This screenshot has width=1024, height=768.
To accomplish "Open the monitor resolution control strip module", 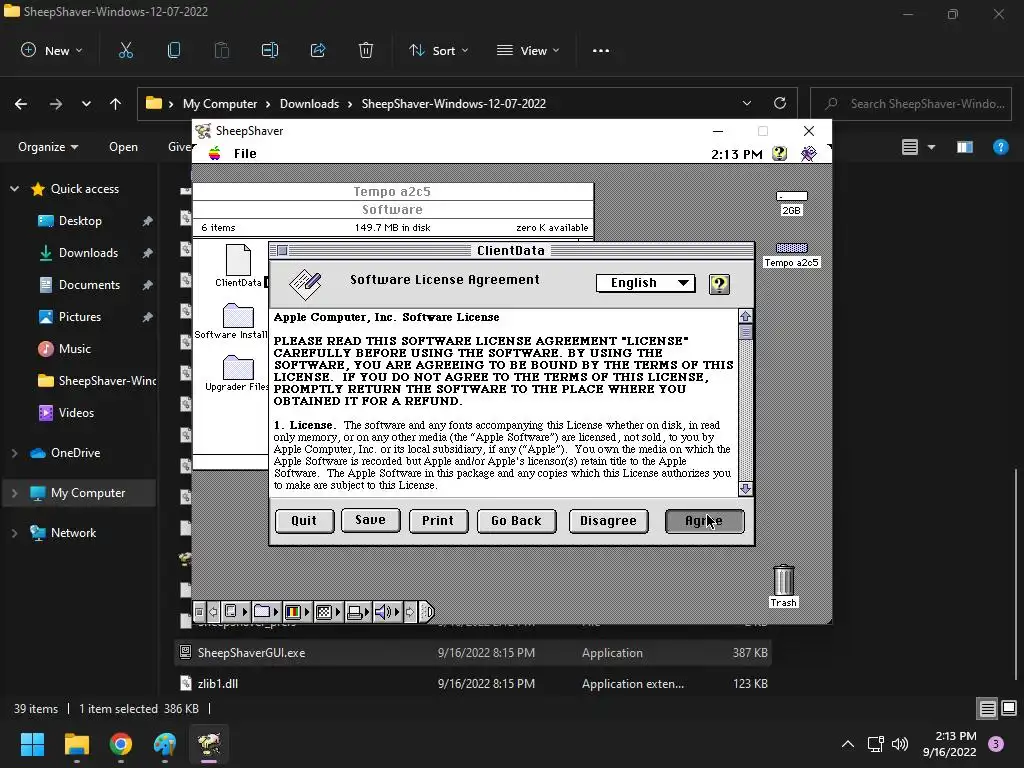I will point(328,612).
